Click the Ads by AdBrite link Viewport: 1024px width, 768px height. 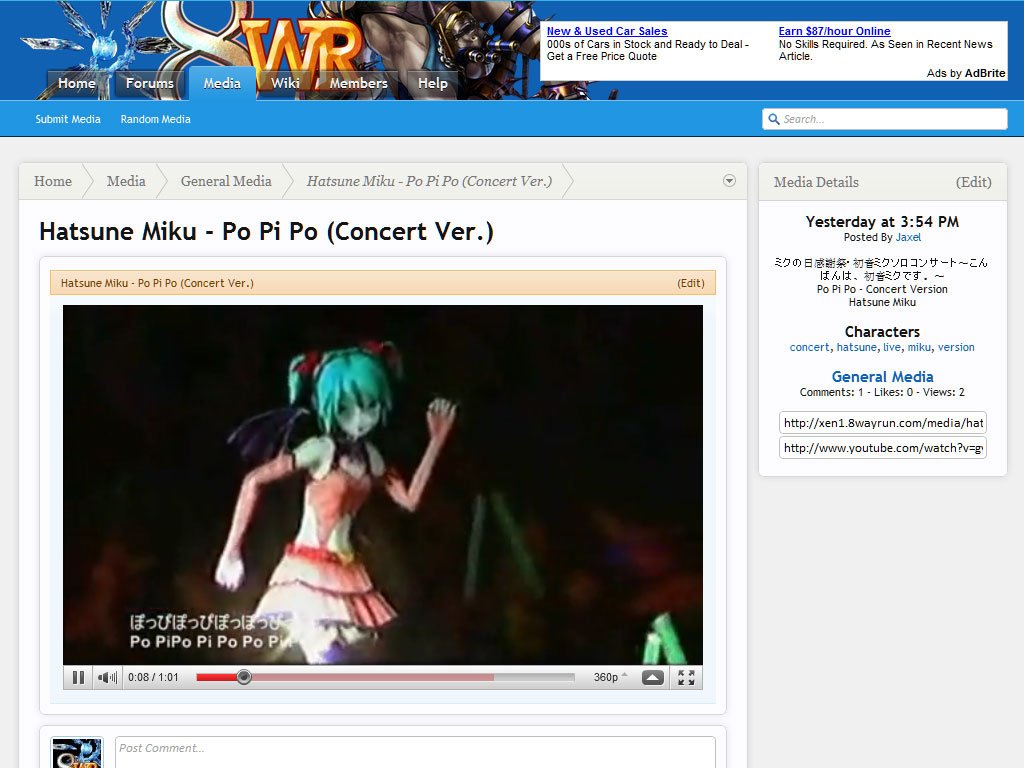(966, 73)
